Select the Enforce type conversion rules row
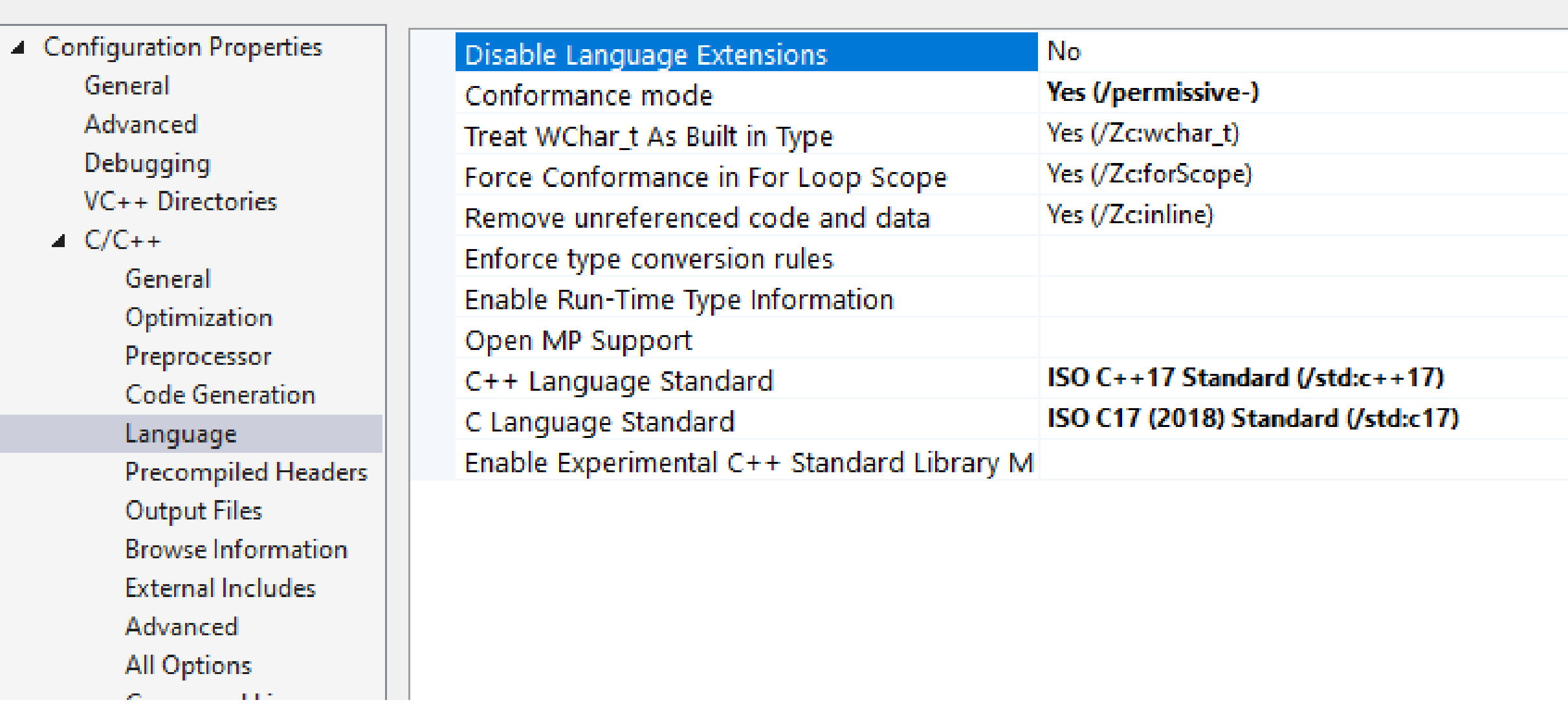The image size is (1568, 709). point(647,258)
